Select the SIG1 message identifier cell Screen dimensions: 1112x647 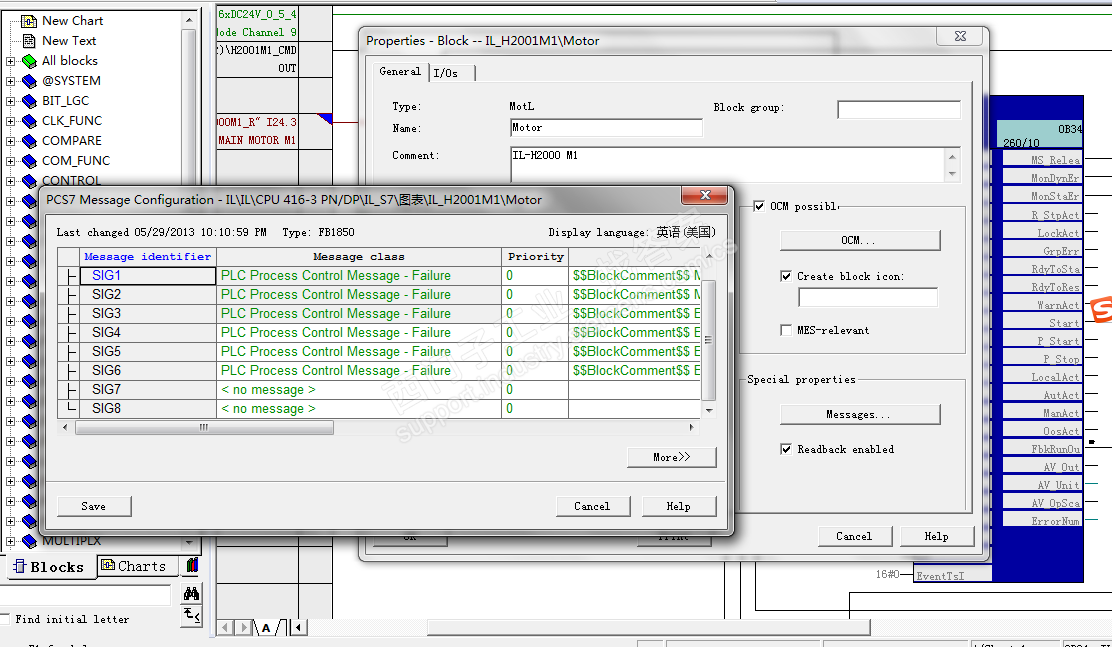pos(148,275)
